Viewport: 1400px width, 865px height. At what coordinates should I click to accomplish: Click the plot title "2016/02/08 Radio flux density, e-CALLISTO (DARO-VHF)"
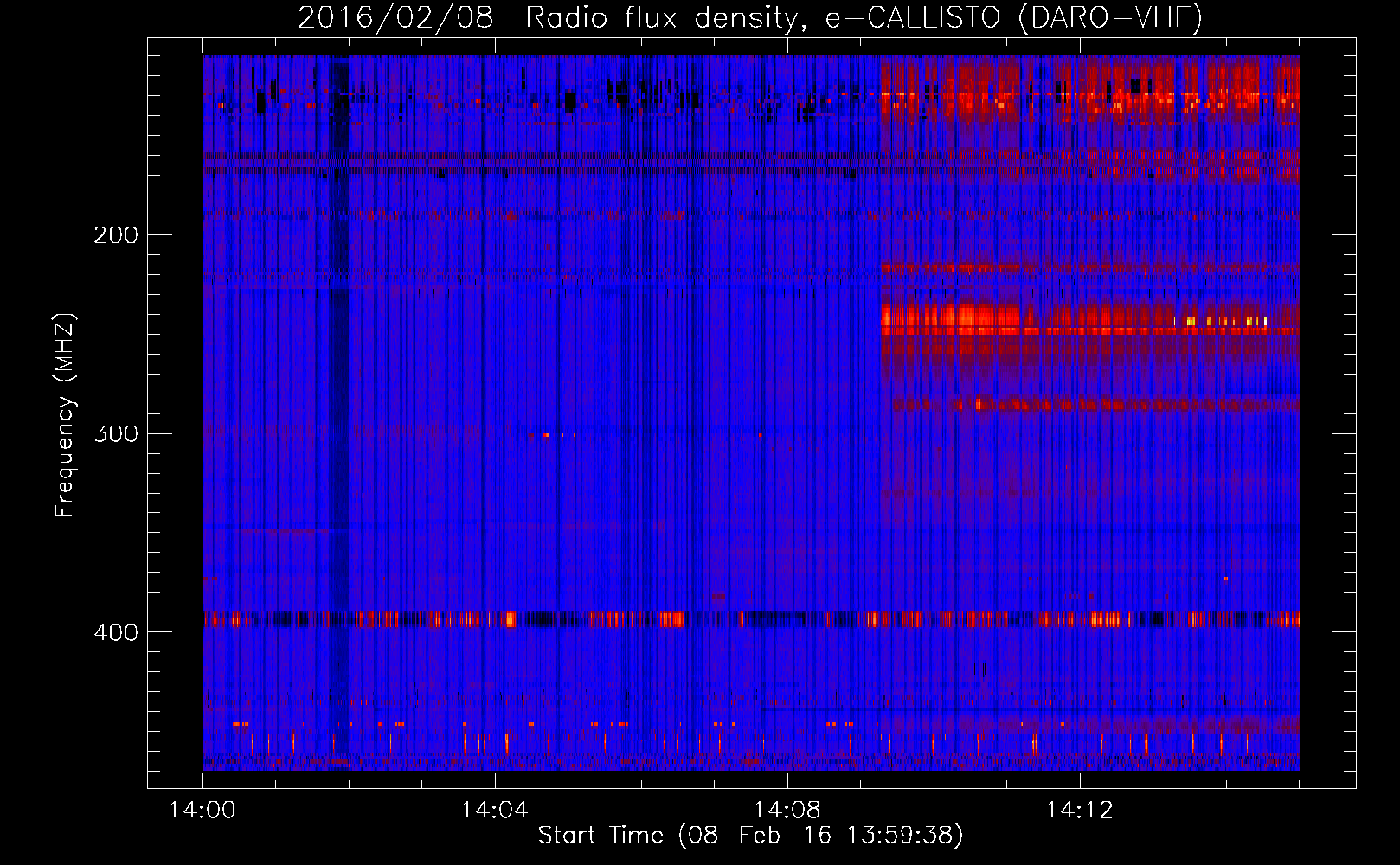pos(750,17)
